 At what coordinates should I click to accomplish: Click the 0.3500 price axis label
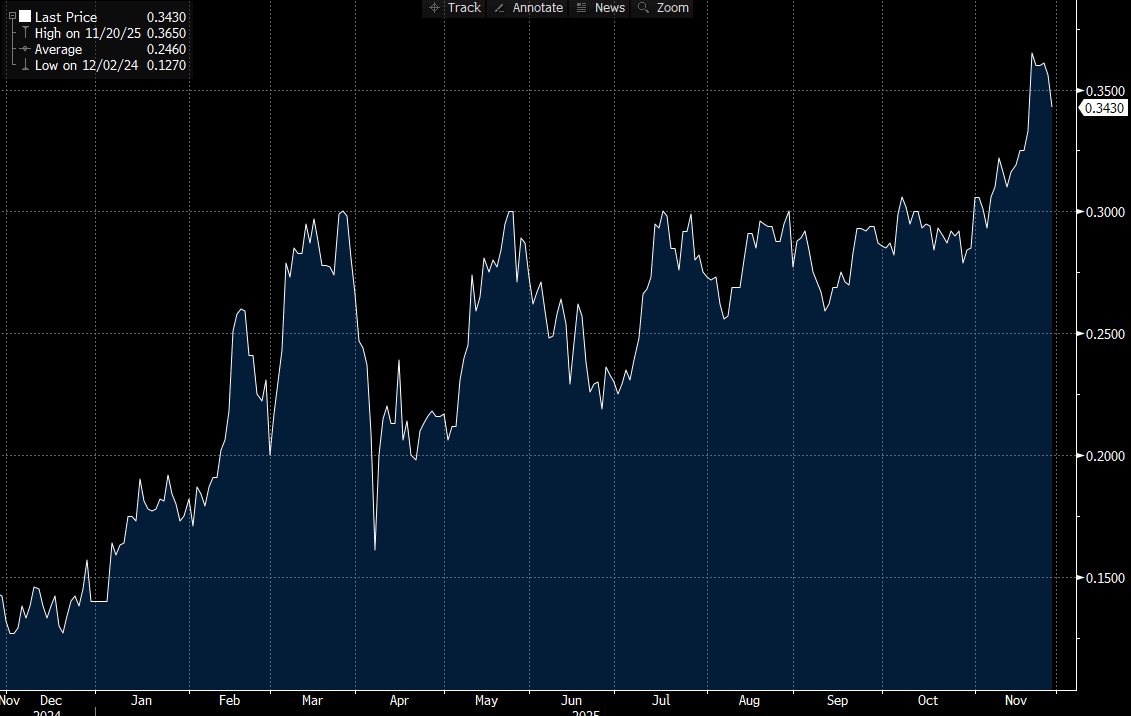coord(1103,91)
